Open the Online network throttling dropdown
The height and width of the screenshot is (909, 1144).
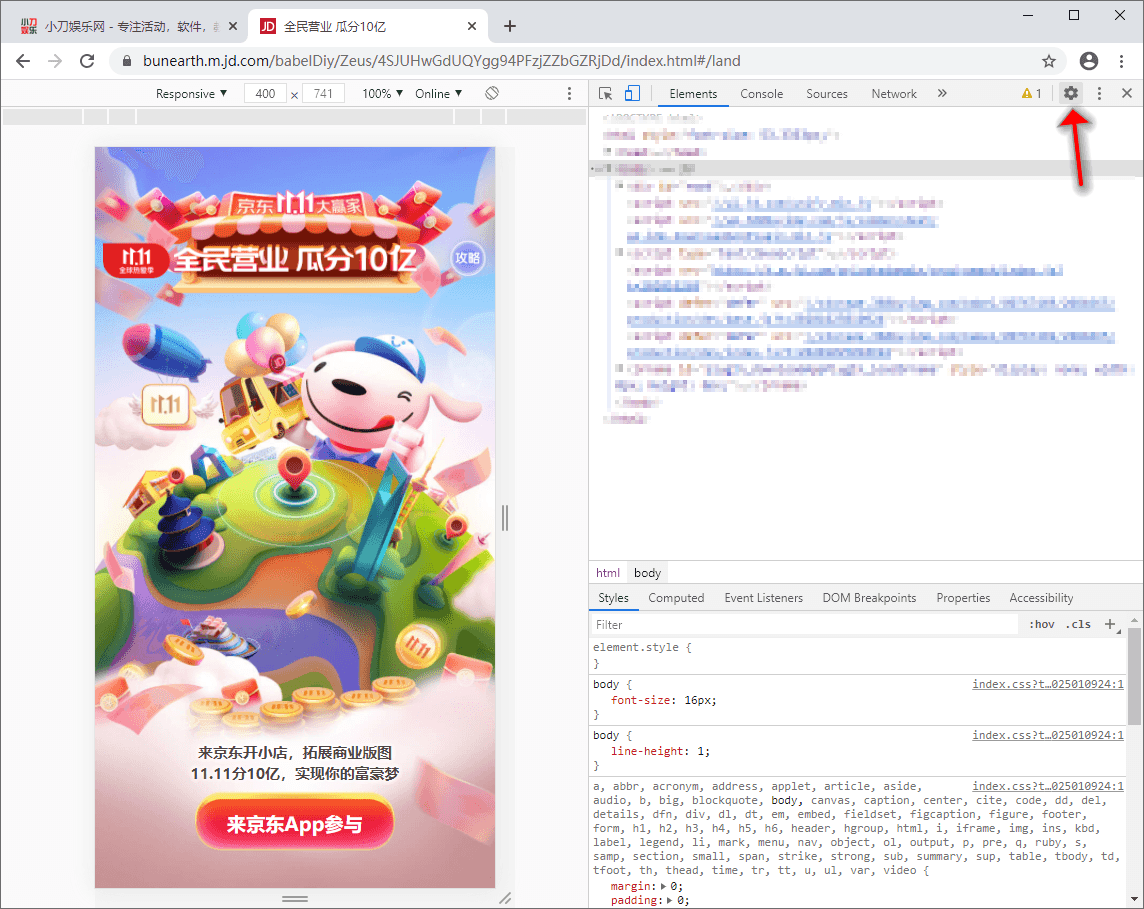(437, 93)
